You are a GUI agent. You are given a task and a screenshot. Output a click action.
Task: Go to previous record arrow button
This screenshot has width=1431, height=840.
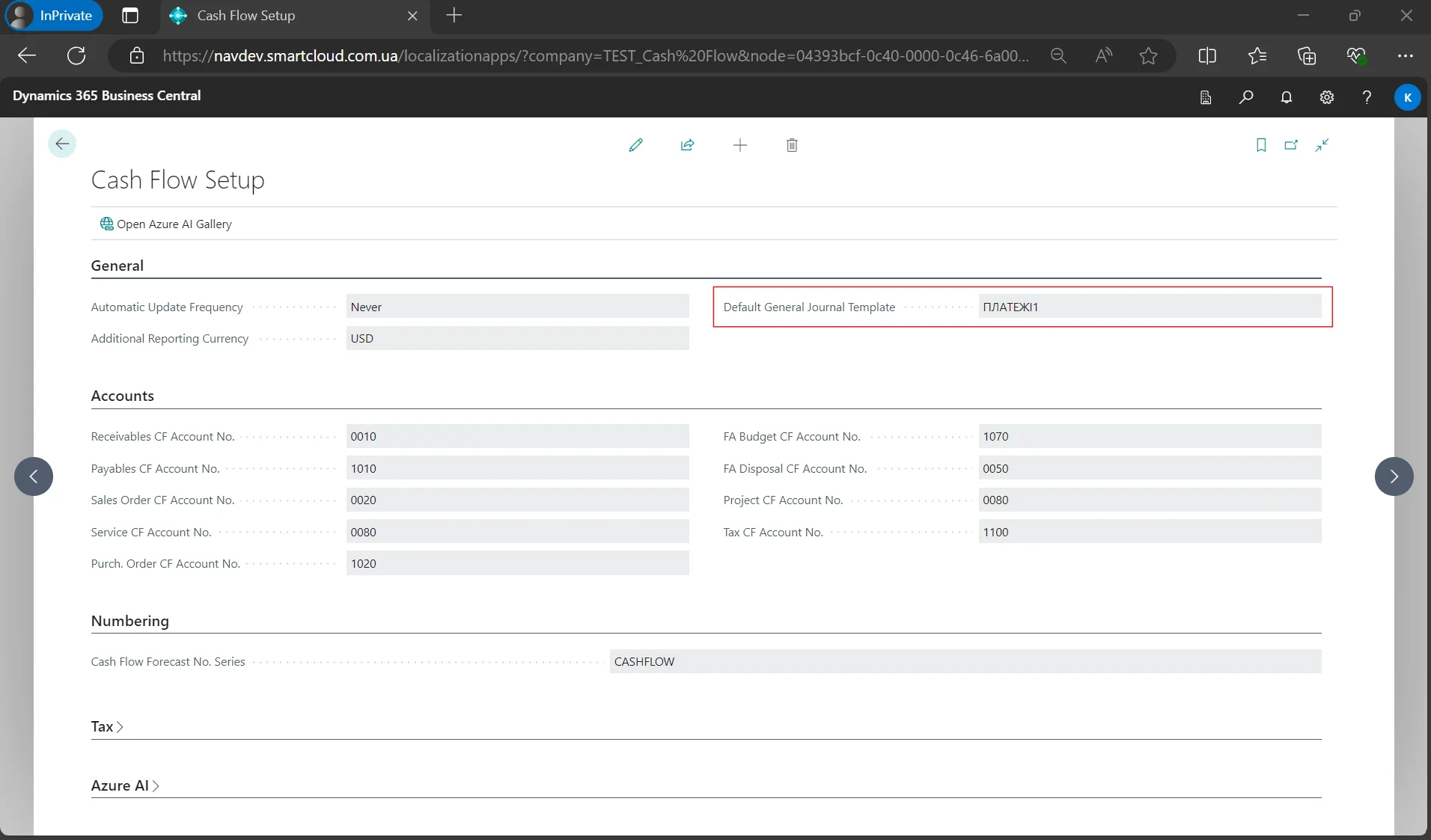coord(34,476)
